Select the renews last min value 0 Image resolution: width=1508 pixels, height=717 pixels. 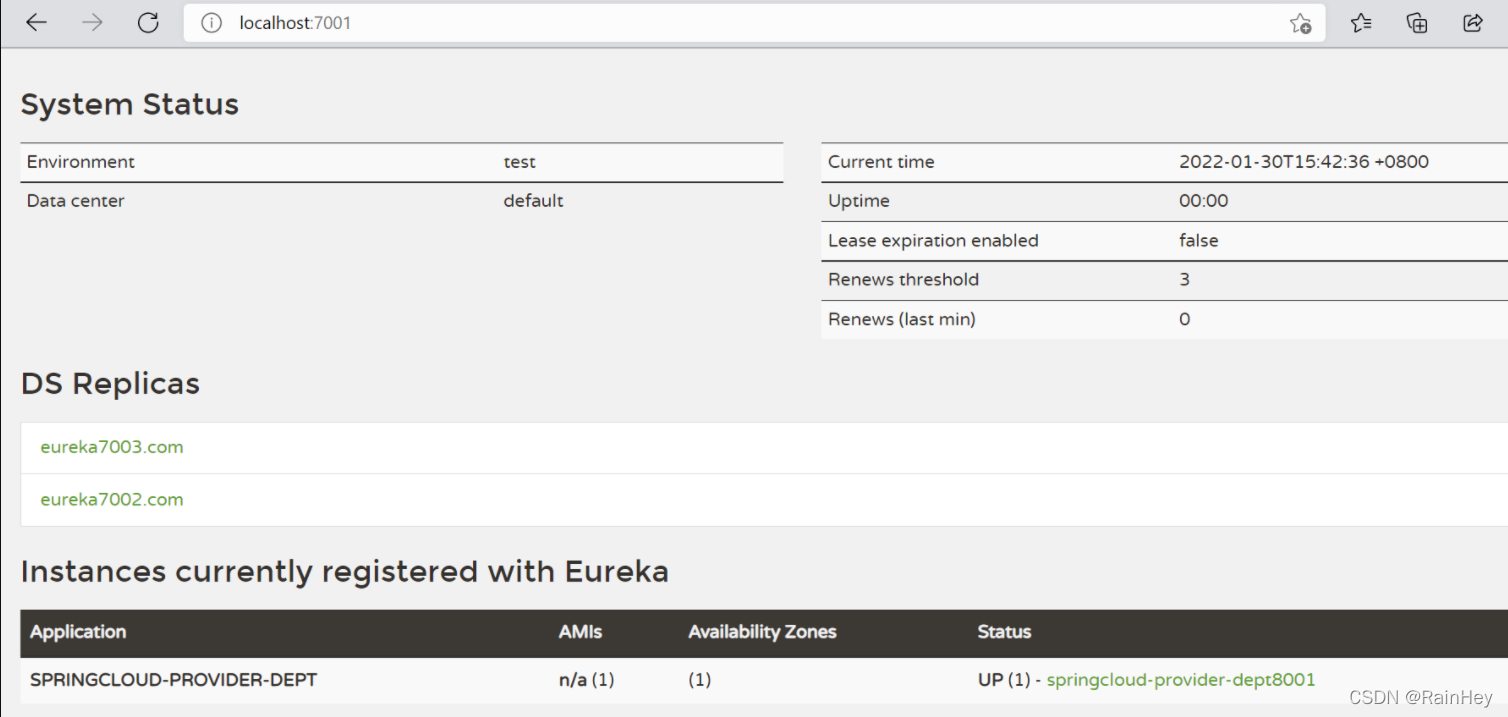tap(1185, 320)
